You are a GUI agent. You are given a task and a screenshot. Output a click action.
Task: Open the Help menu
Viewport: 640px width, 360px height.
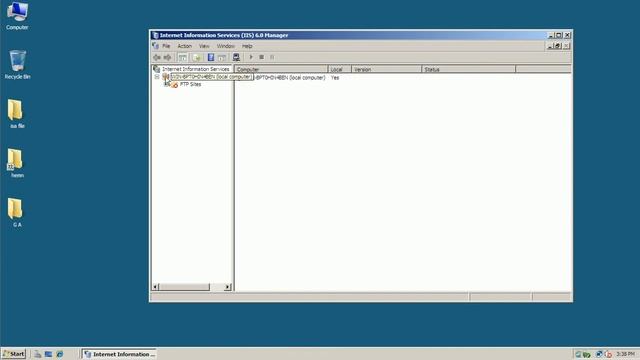click(247, 46)
